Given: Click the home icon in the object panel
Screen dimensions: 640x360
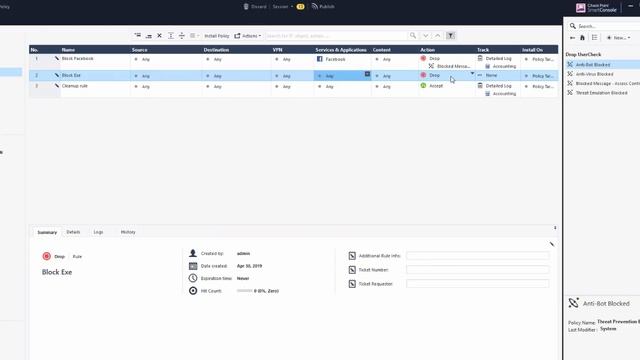Looking at the screenshot, I should click(582, 38).
